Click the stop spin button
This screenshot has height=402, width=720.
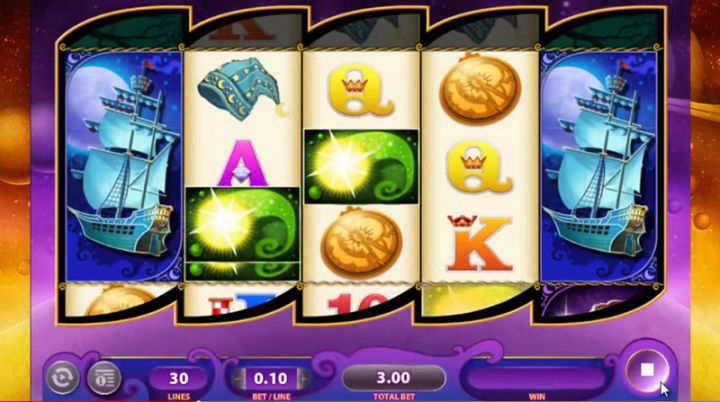tap(647, 369)
